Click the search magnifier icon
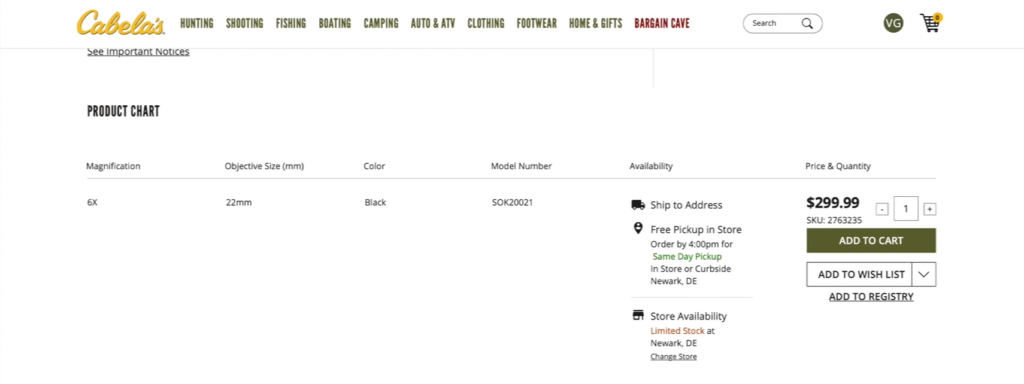Viewport: 1024px width, 384px height. (807, 24)
